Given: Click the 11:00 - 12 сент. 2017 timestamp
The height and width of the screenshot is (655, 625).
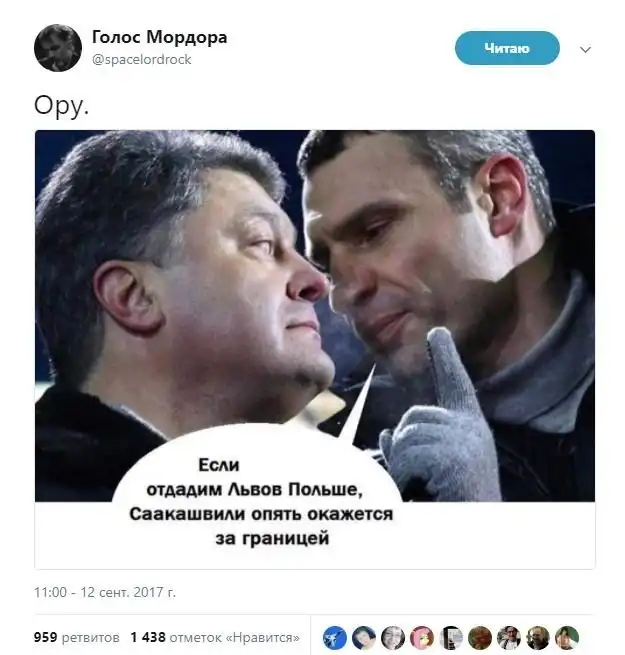Looking at the screenshot, I should pyautogui.click(x=105, y=592).
